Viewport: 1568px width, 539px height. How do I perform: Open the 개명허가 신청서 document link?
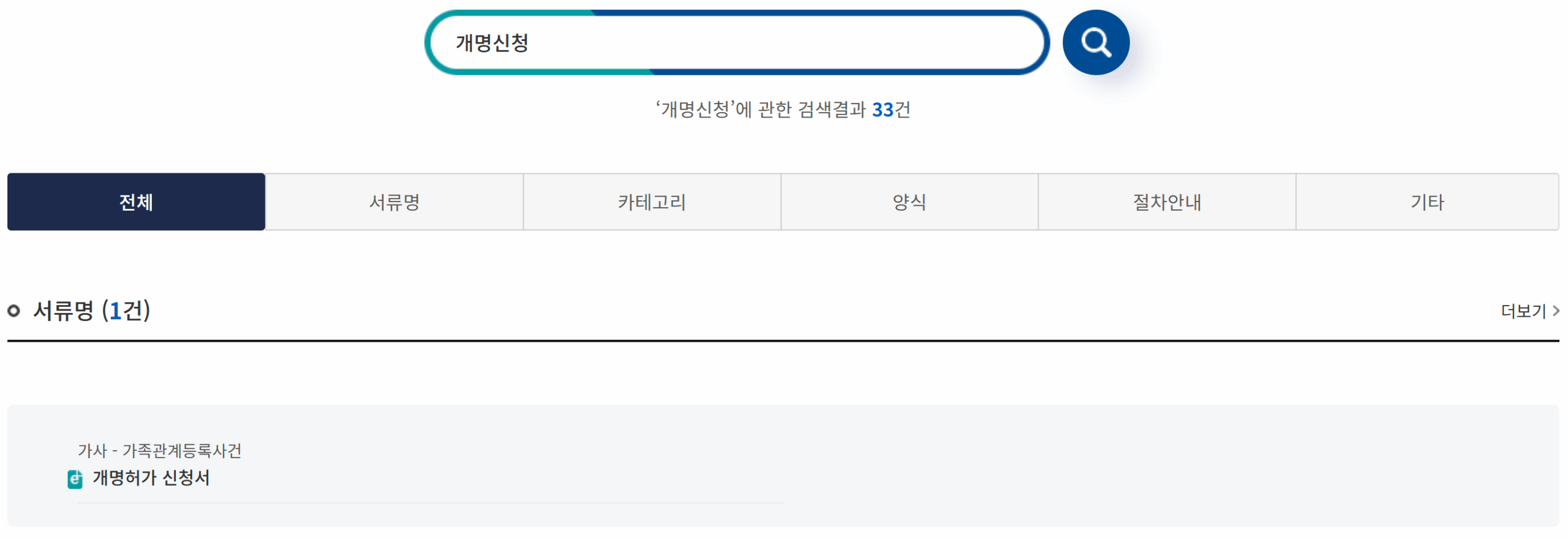coord(151,478)
